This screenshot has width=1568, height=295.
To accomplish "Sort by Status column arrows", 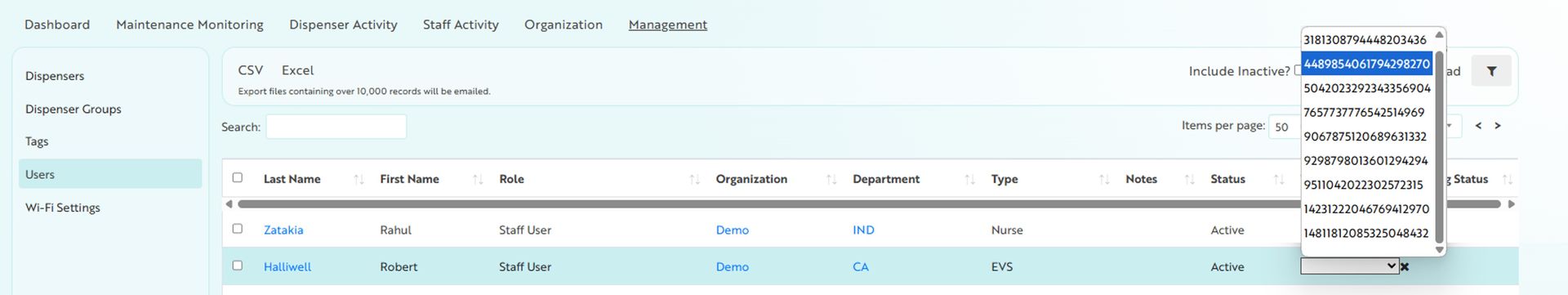I will [x=1278, y=179].
